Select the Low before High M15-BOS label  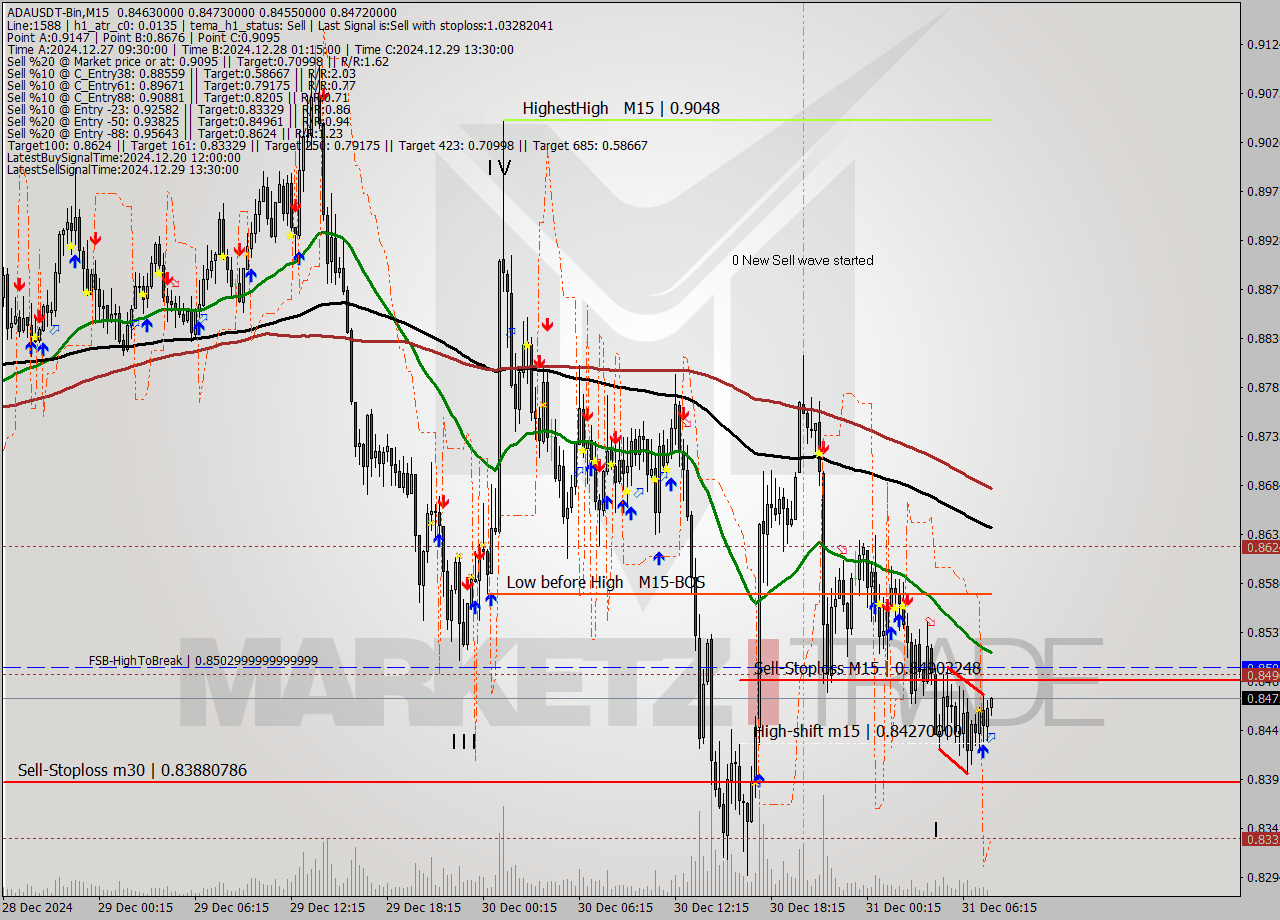605,582
